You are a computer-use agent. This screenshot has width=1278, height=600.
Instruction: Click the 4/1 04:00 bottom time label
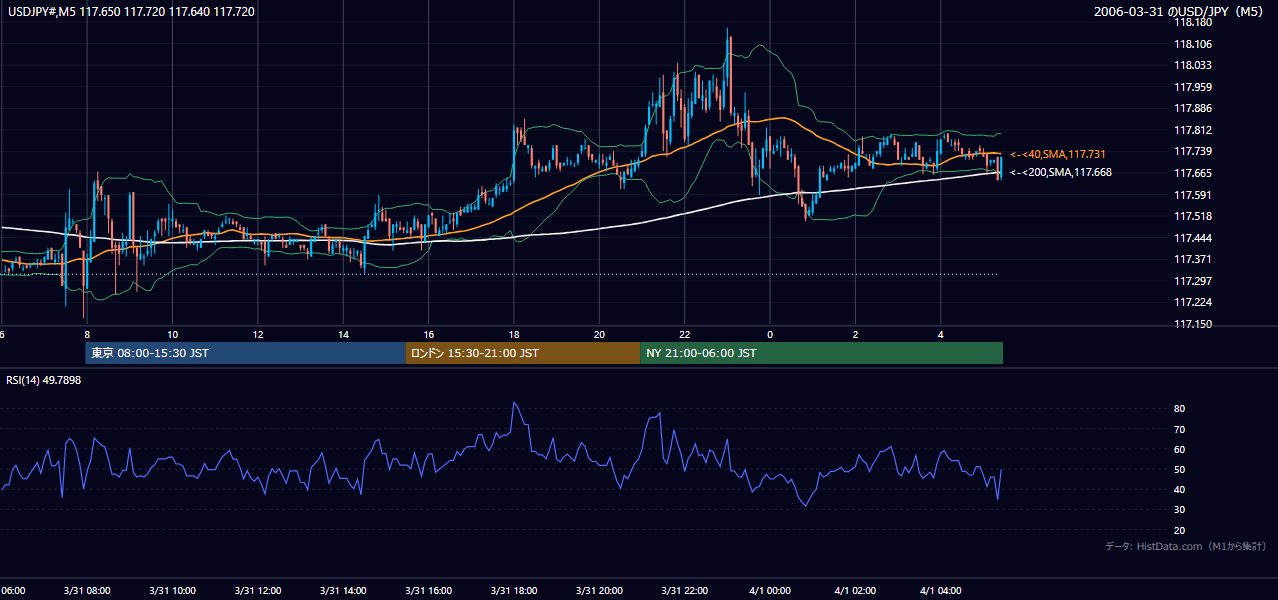tap(941, 591)
